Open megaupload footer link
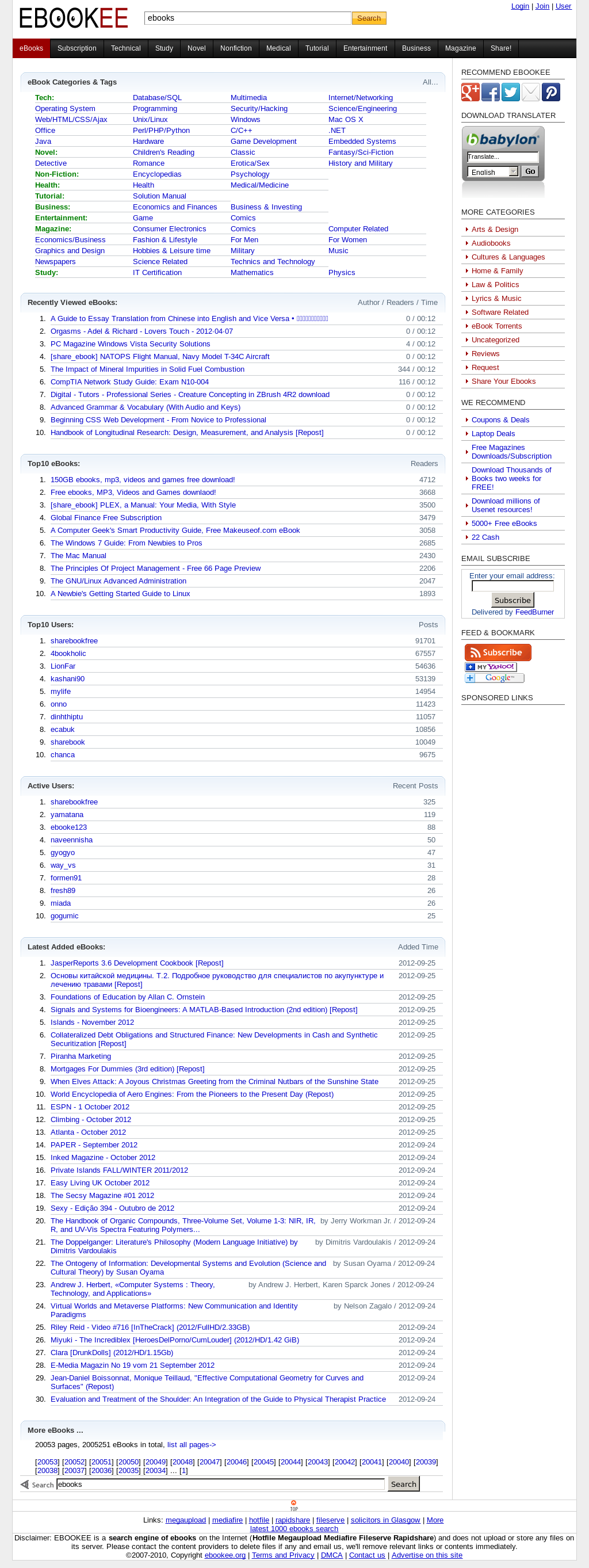Screen dimensions: 589x1568 [x=186, y=1520]
